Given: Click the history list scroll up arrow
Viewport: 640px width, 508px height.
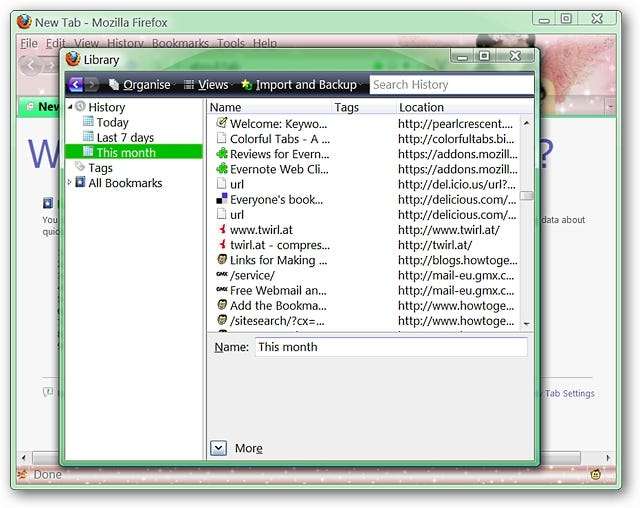Looking at the screenshot, I should coord(527,123).
